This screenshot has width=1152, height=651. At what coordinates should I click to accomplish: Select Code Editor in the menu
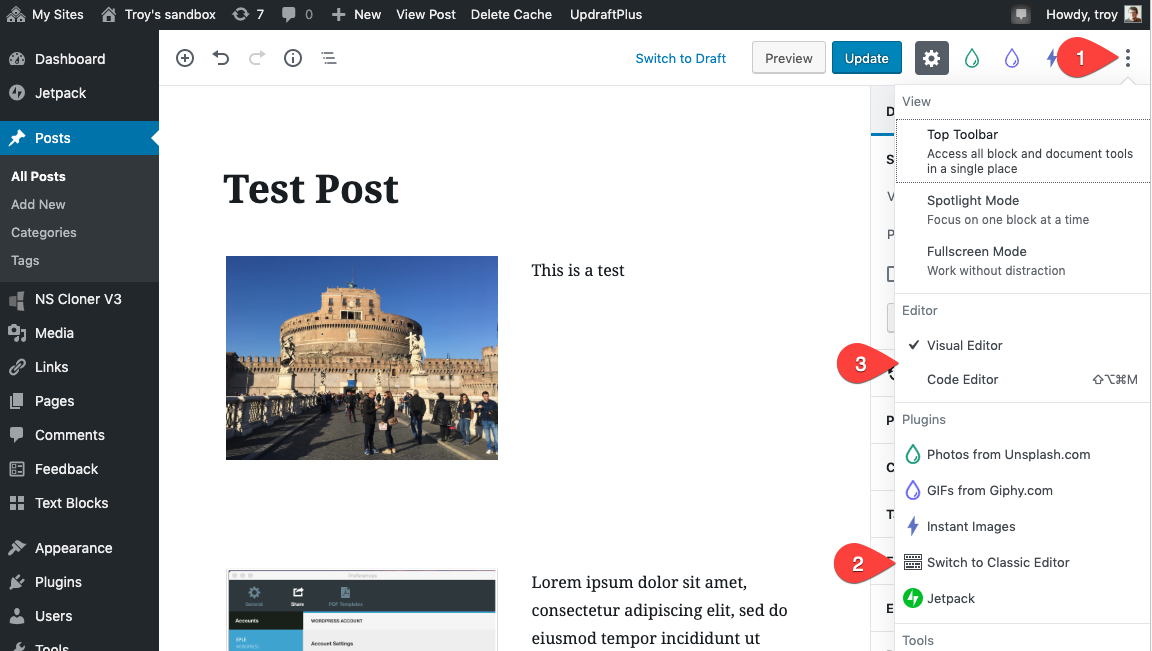click(x=963, y=379)
